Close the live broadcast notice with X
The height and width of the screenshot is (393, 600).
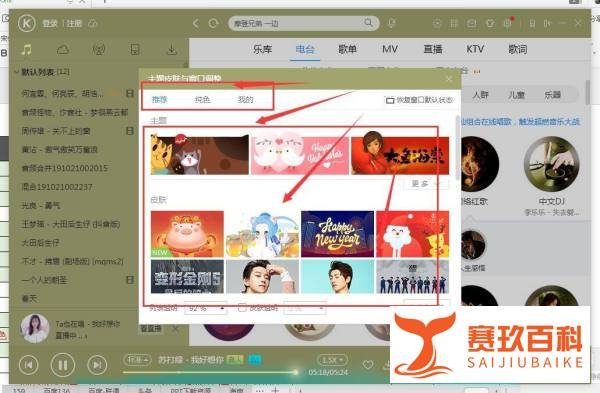coord(175,329)
